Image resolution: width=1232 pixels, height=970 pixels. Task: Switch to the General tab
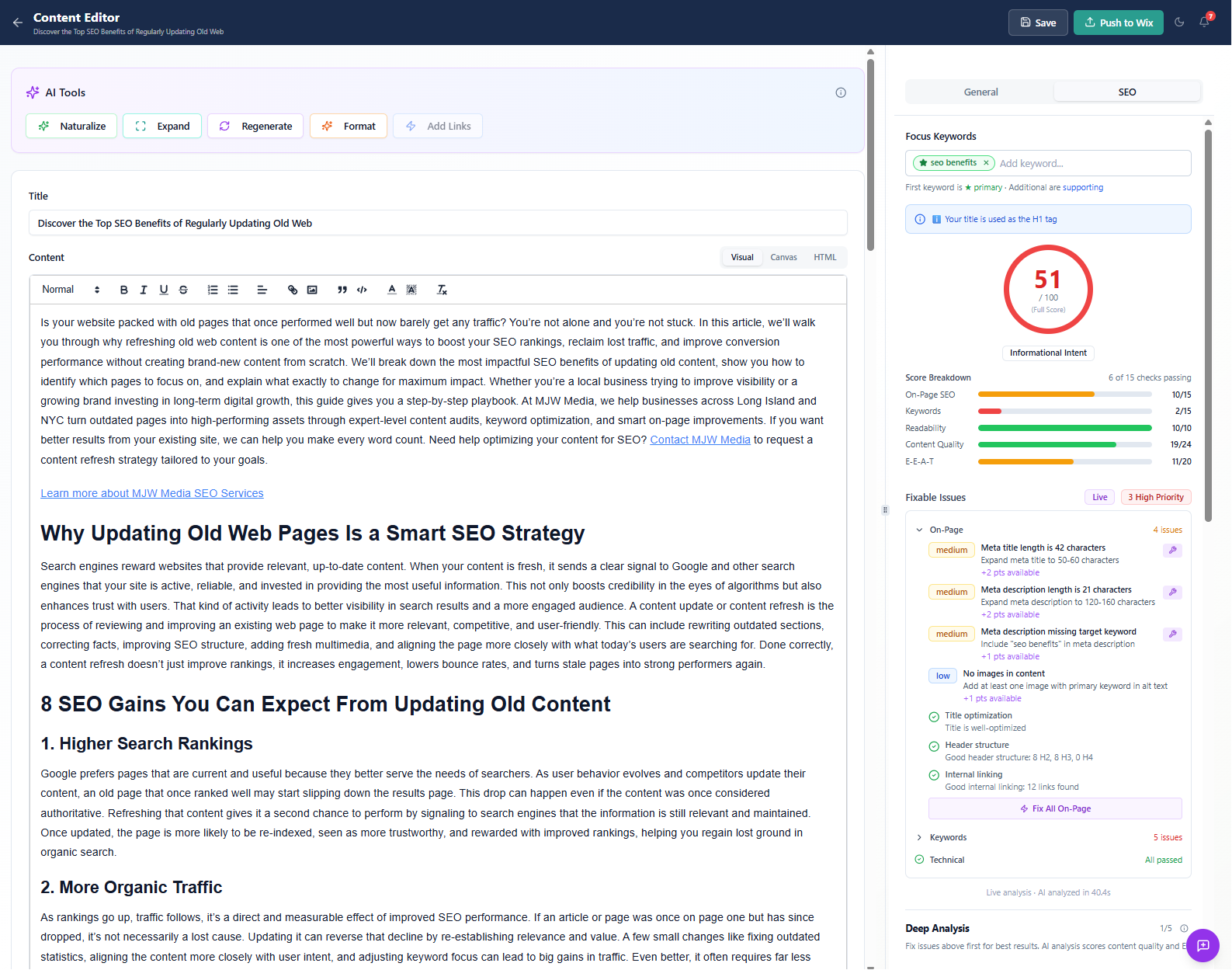(x=980, y=92)
